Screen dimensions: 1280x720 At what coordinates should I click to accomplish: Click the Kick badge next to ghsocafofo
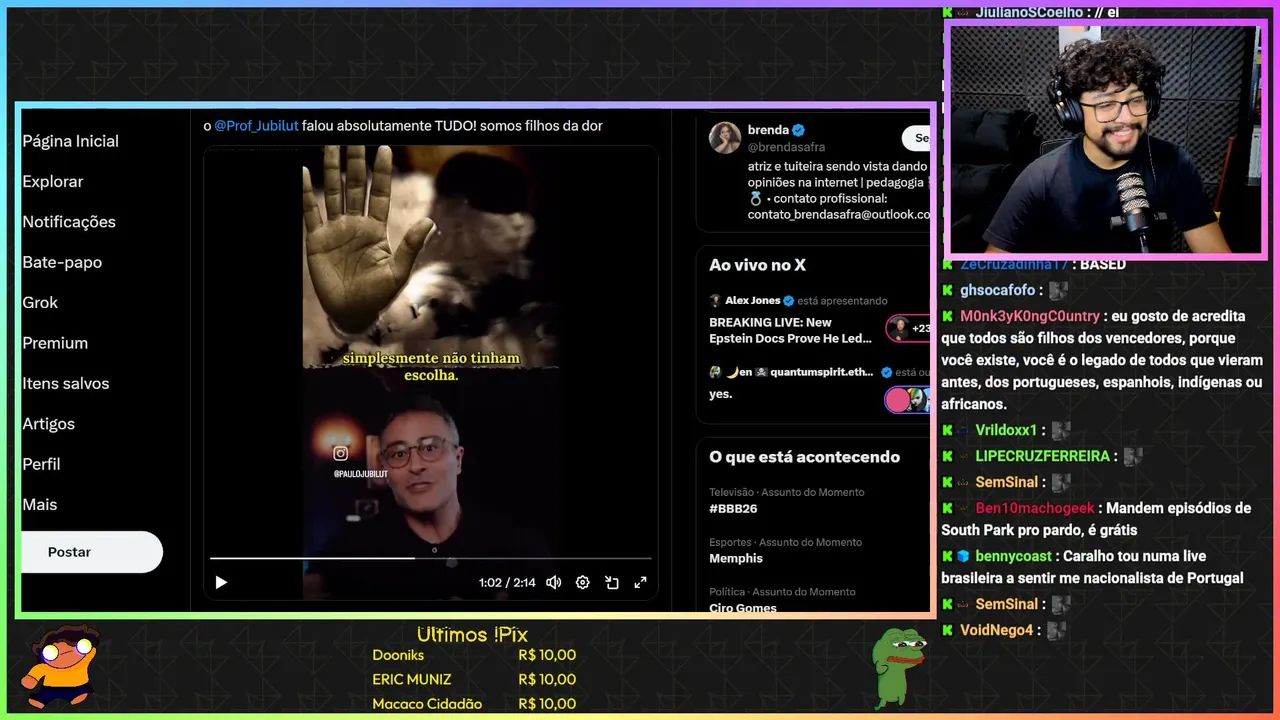tap(947, 290)
